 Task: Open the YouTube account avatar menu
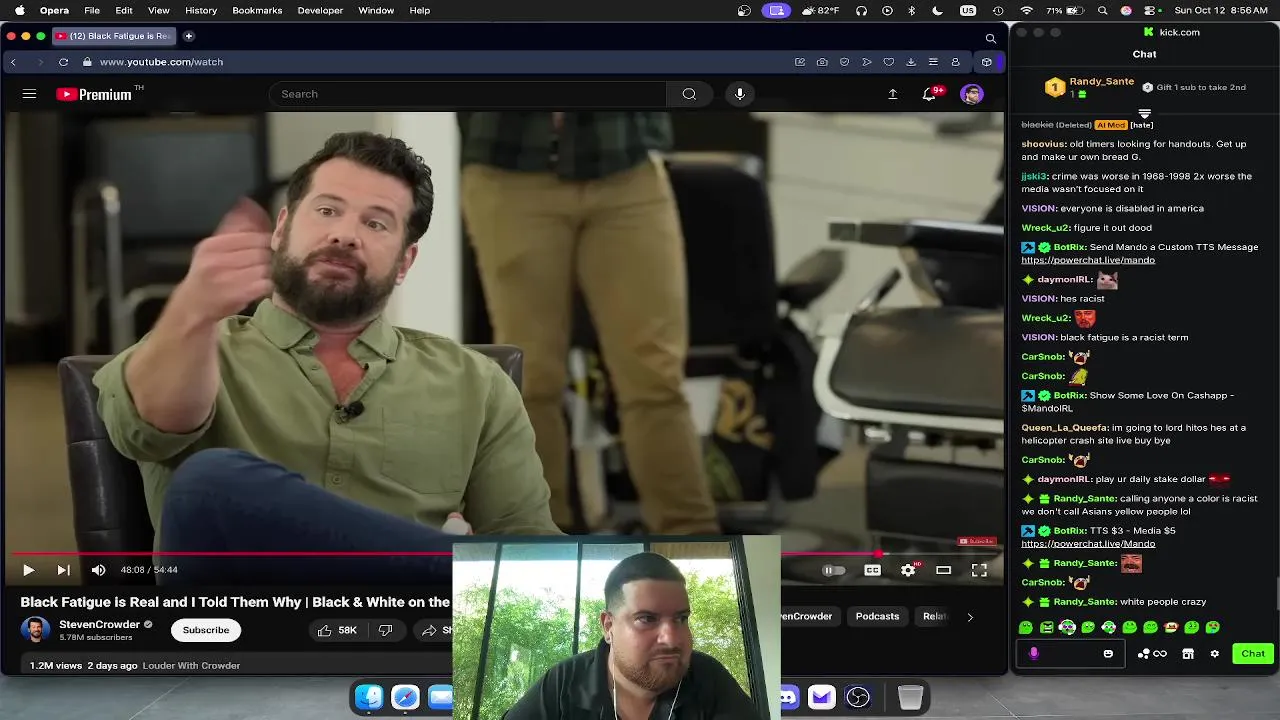[x=972, y=94]
